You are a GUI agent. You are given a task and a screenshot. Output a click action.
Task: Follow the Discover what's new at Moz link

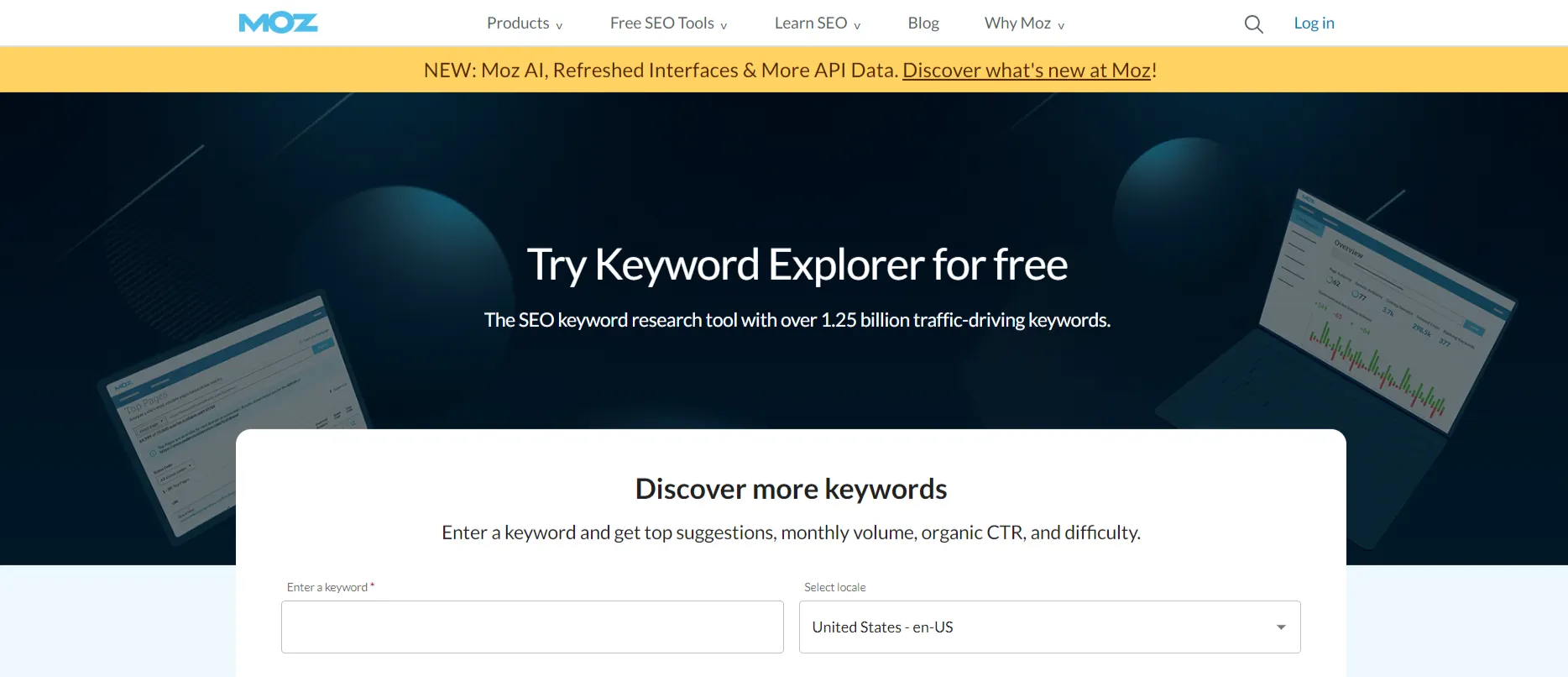coord(1027,70)
